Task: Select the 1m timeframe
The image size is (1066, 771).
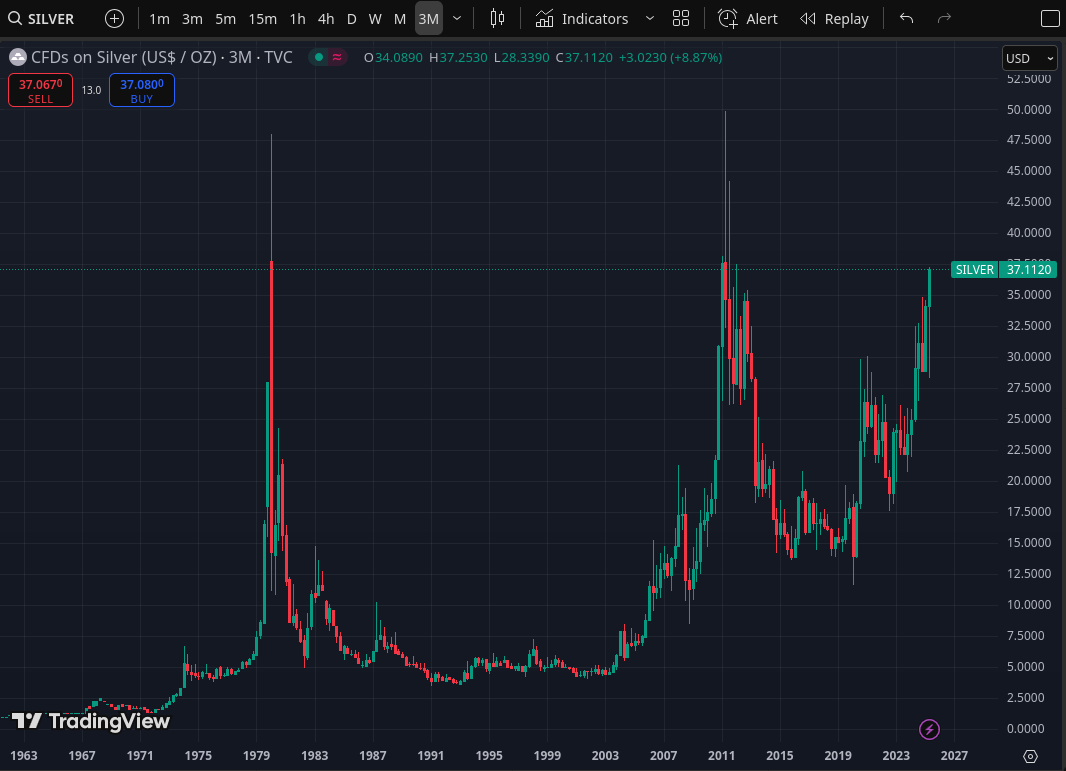Action: click(159, 18)
